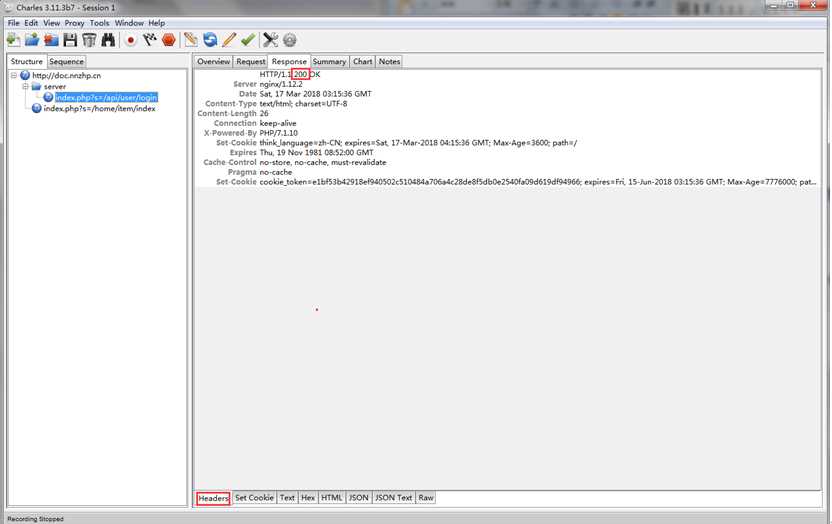Click the Content-Length 26 header row
The height and width of the screenshot is (524, 832).
point(507,113)
